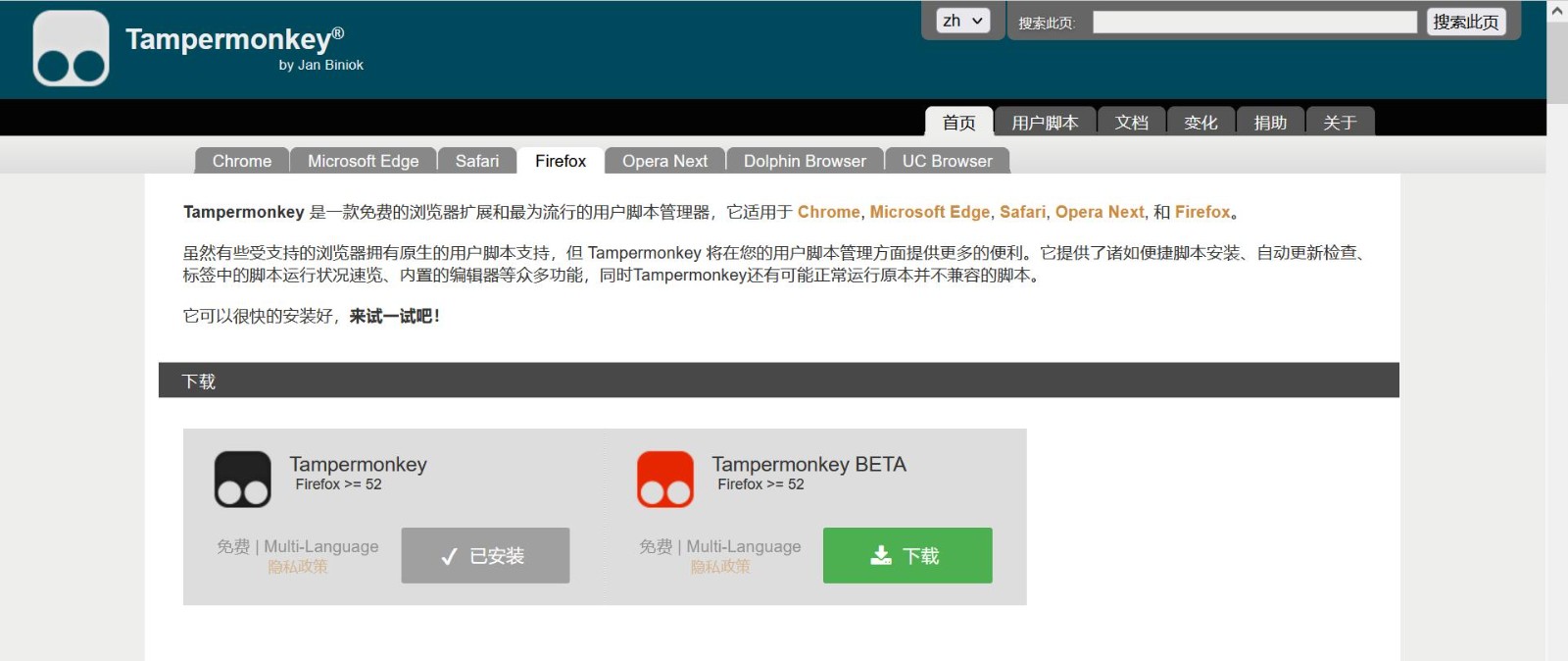Click the 'by Jan Biniok' text
This screenshot has height=661, width=1568.
point(321,65)
